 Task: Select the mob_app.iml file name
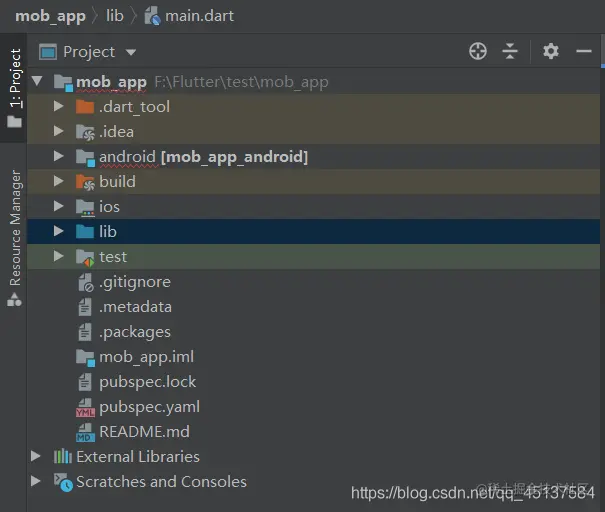(147, 357)
